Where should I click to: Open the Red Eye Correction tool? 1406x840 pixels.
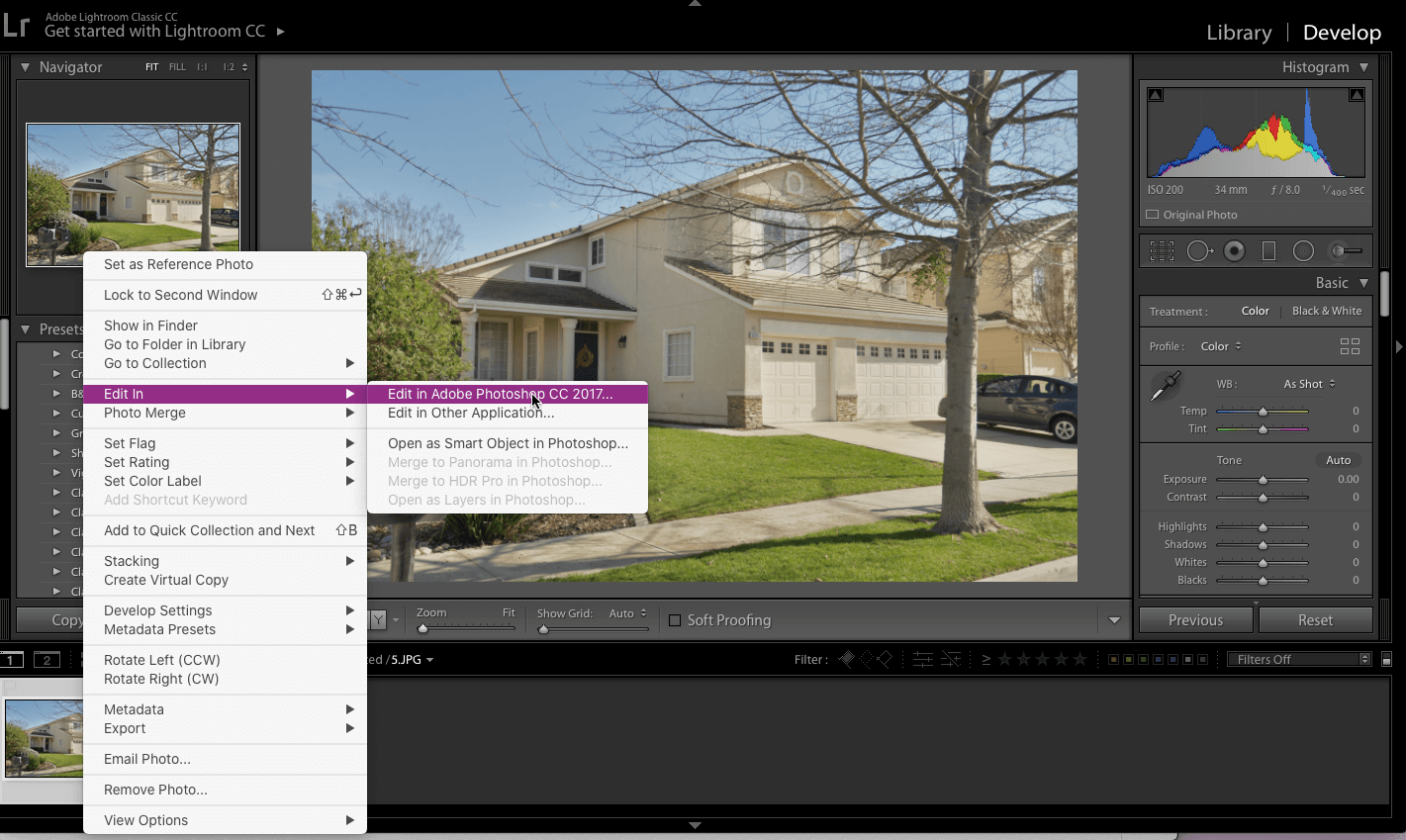[x=1234, y=250]
